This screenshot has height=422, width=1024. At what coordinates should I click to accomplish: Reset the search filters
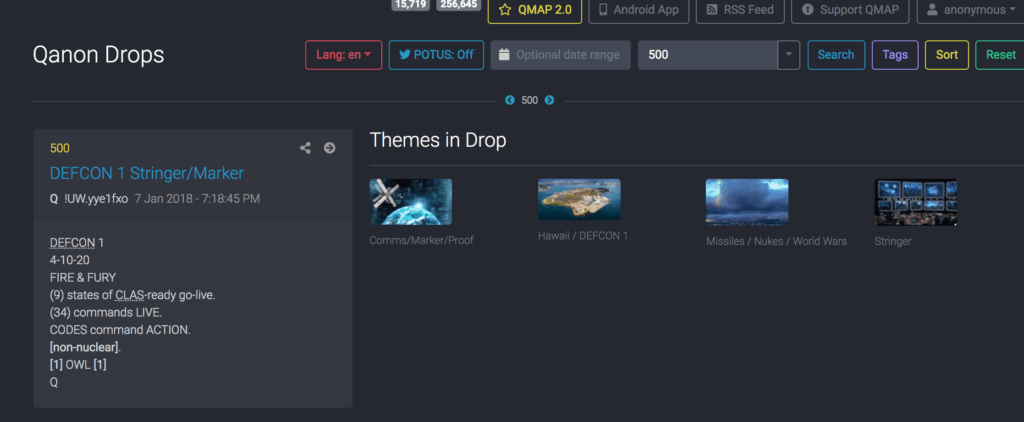point(999,55)
